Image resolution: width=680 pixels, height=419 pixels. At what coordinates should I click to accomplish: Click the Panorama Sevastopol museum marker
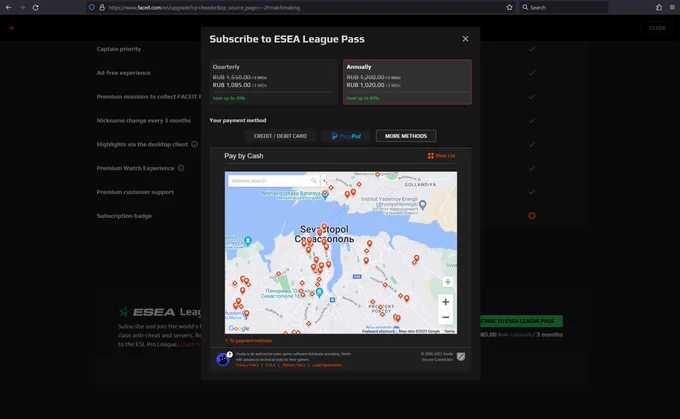click(319, 293)
